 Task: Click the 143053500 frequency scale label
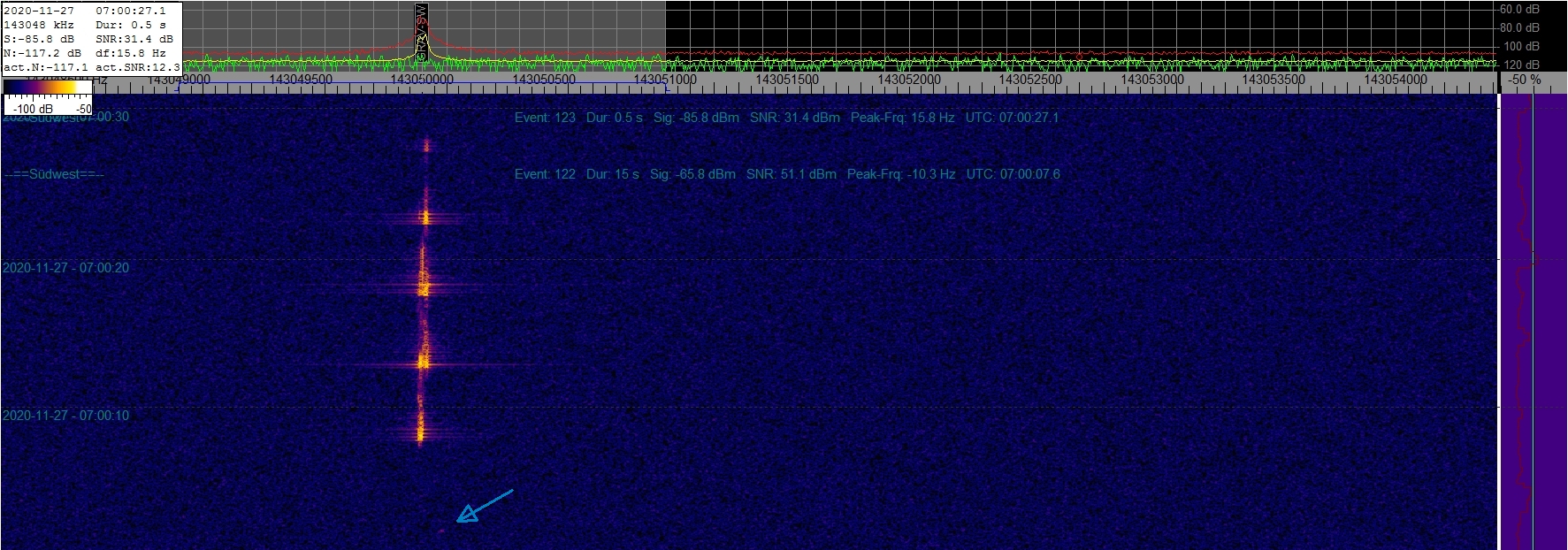pos(1274,80)
